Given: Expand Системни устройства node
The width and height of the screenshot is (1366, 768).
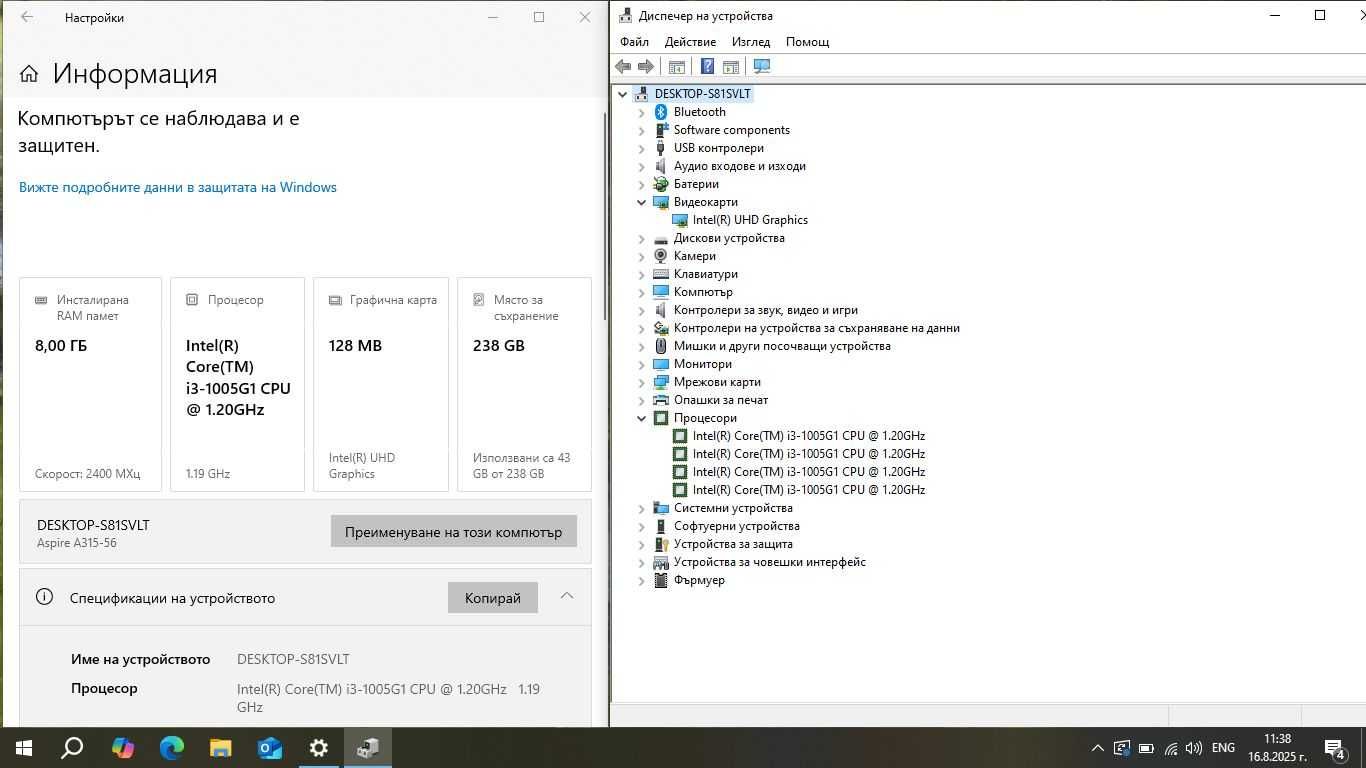Looking at the screenshot, I should 642,508.
